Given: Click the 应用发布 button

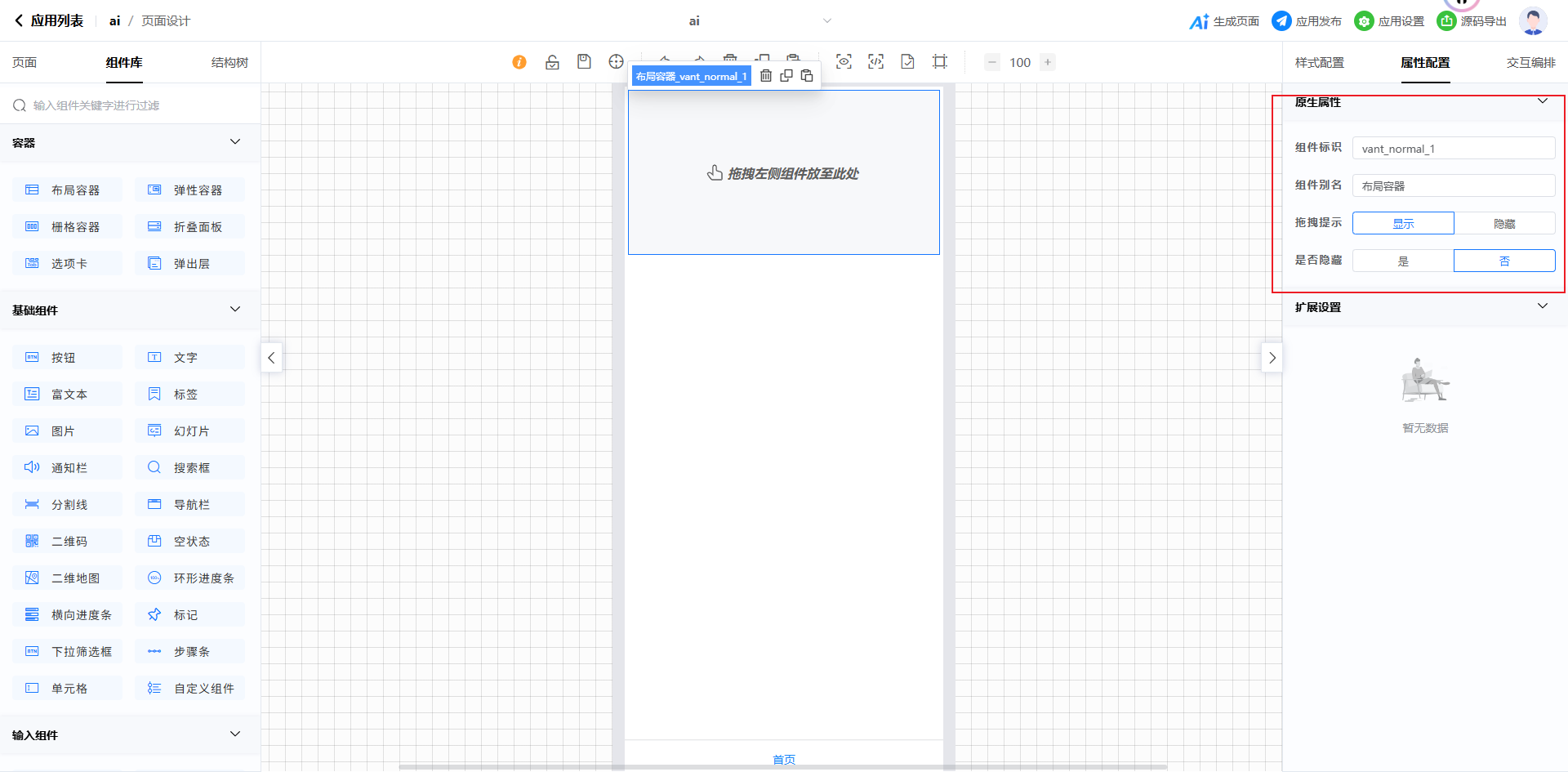Looking at the screenshot, I should (x=1307, y=21).
